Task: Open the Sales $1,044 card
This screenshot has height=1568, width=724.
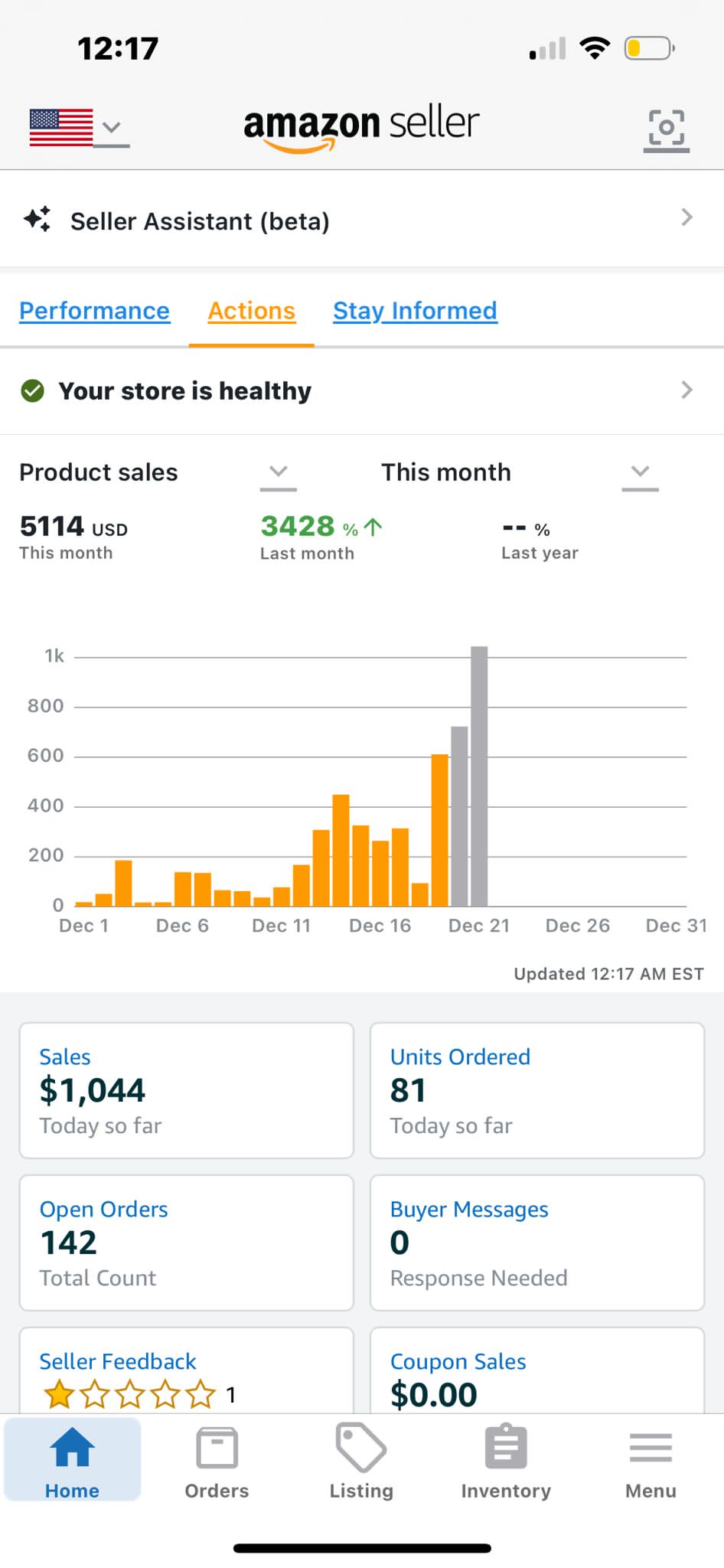Action: coord(187,1090)
